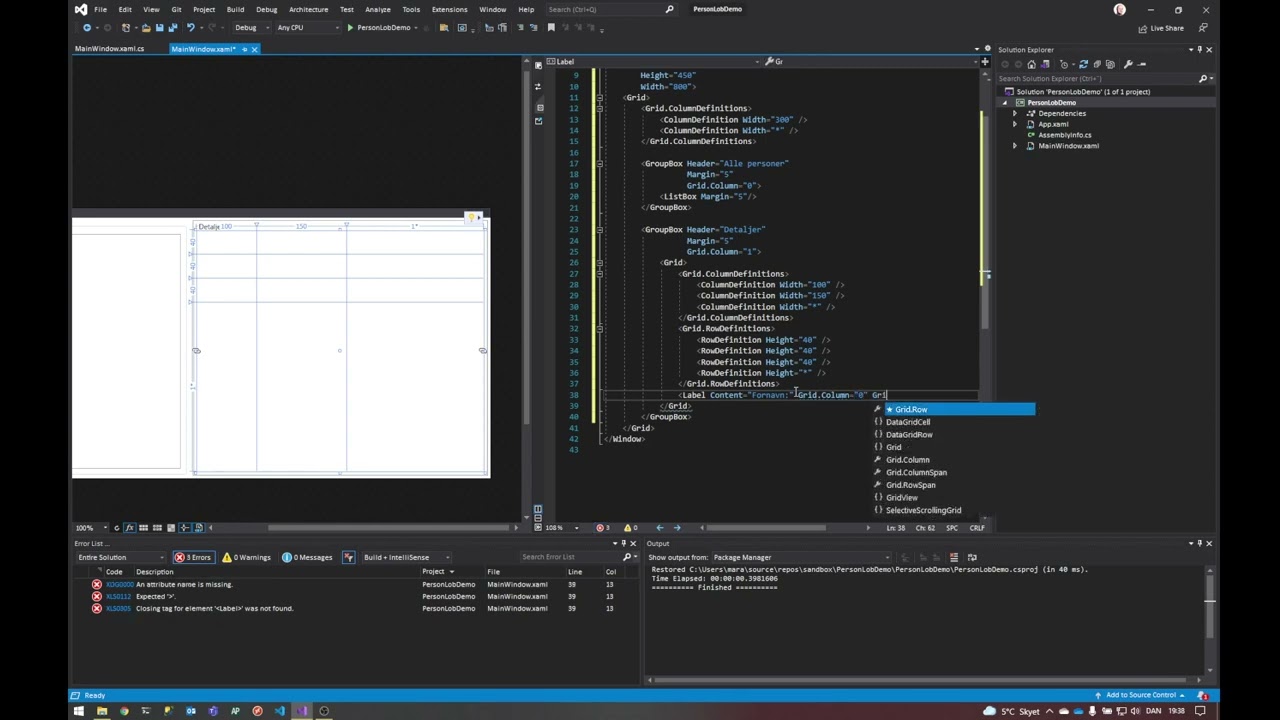This screenshot has height=720, width=1280.
Task: Click the error list search magnifier icon
Action: tap(627, 557)
